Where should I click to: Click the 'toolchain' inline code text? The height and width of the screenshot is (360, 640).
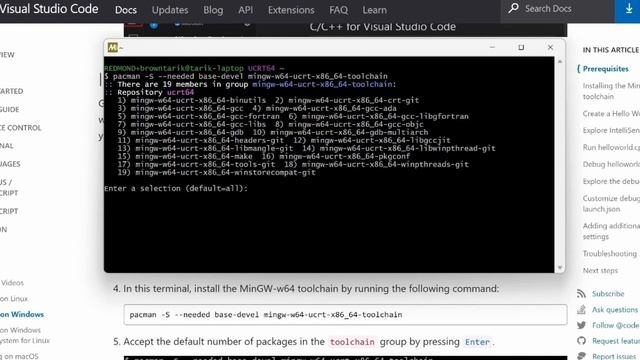(352, 342)
